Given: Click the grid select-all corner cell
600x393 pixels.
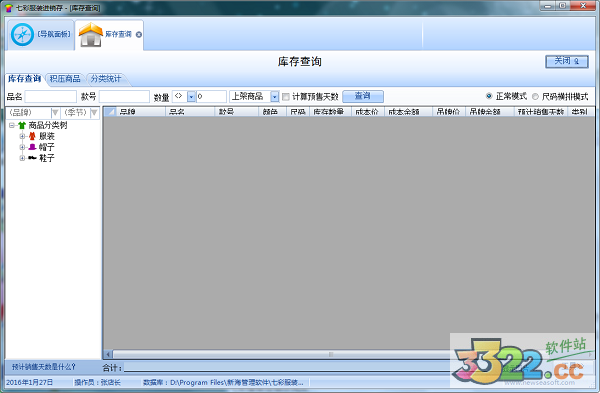Looking at the screenshot, I should coord(110,112).
